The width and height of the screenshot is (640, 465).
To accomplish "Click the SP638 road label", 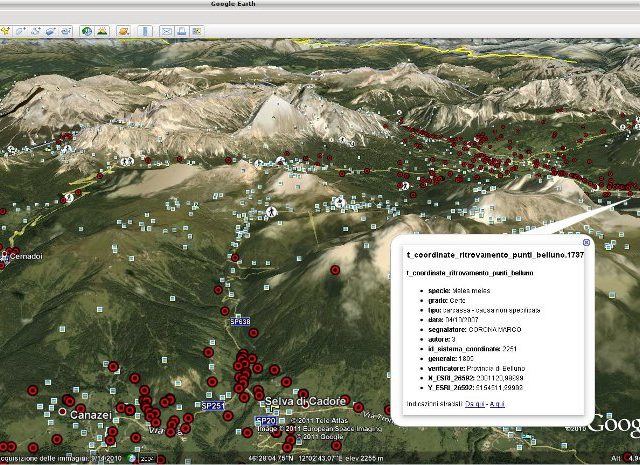I will tap(240, 322).
